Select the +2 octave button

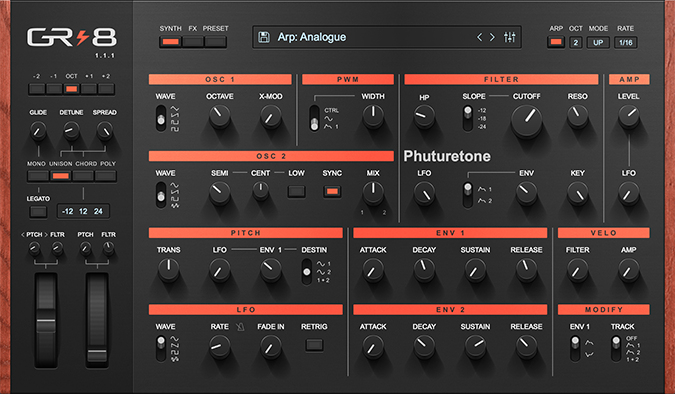pos(106,89)
